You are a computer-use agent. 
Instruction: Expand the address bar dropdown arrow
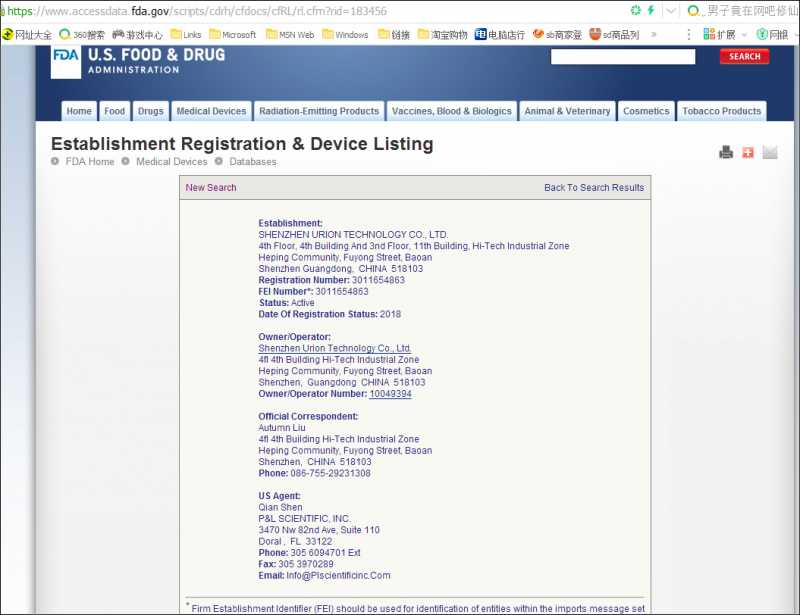pos(671,11)
